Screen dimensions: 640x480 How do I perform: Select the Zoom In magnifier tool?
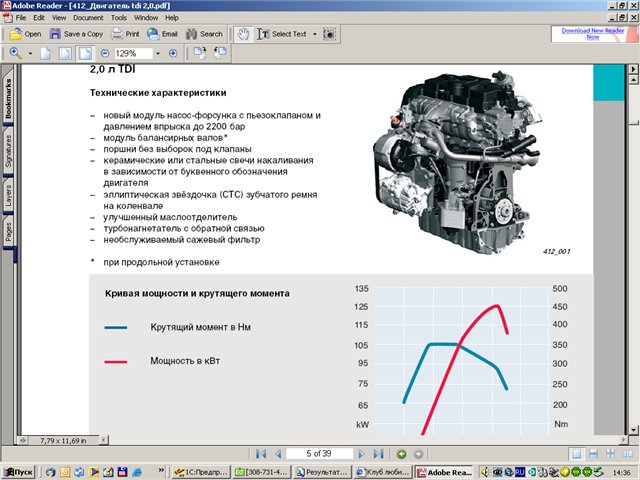(x=16, y=53)
